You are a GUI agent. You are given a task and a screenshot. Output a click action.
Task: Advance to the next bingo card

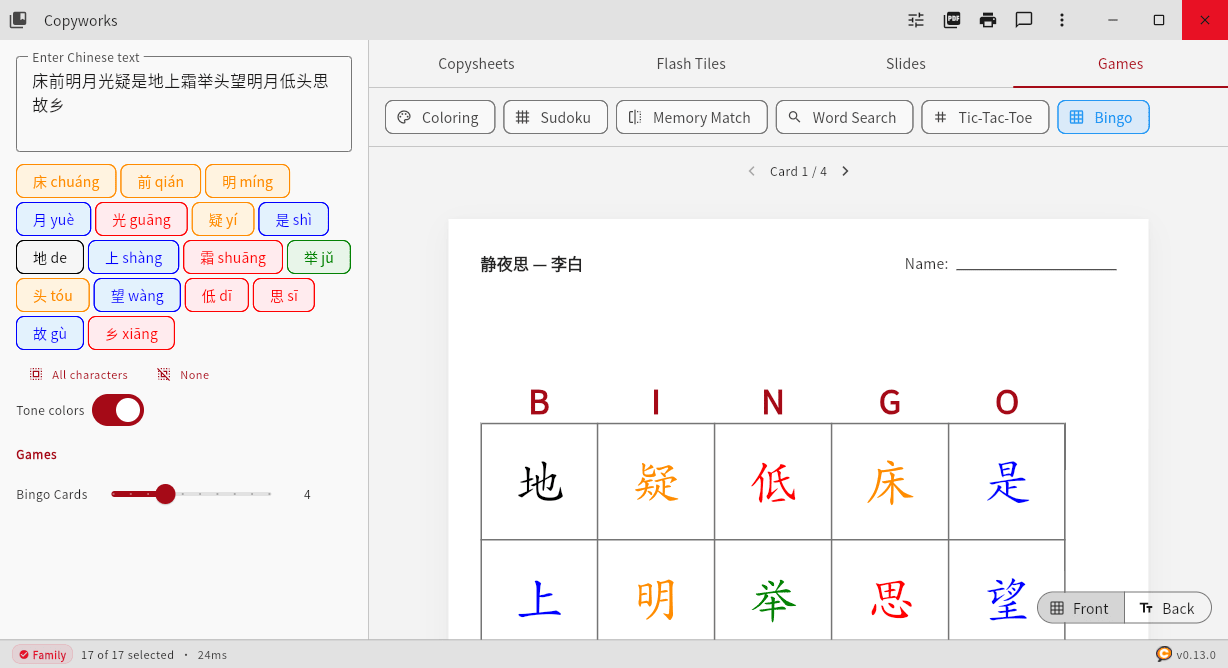845,171
